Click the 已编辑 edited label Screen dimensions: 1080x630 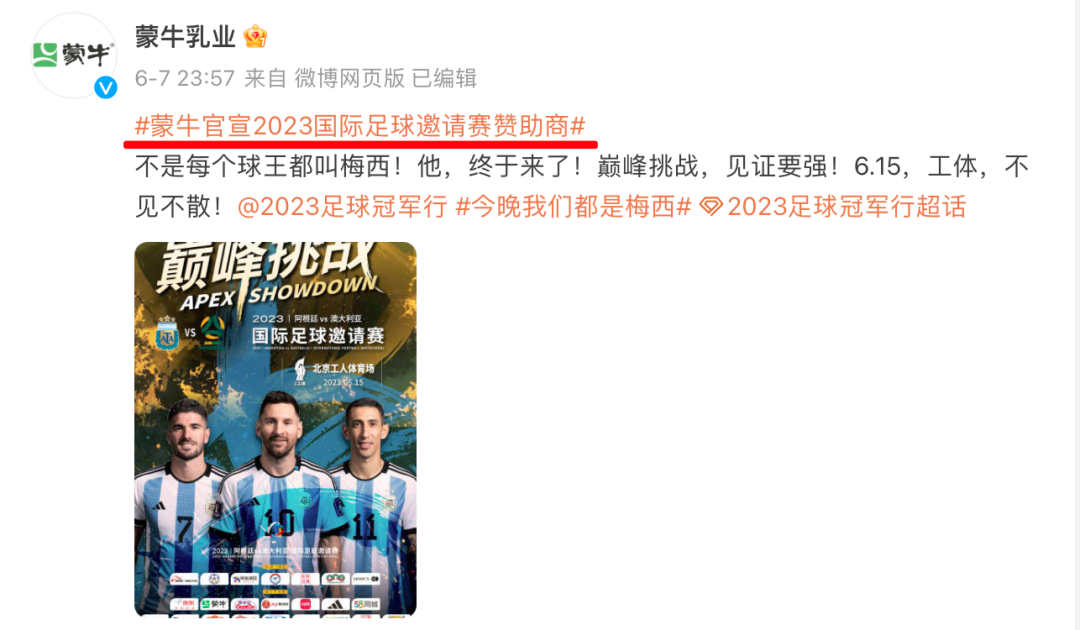(x=444, y=78)
